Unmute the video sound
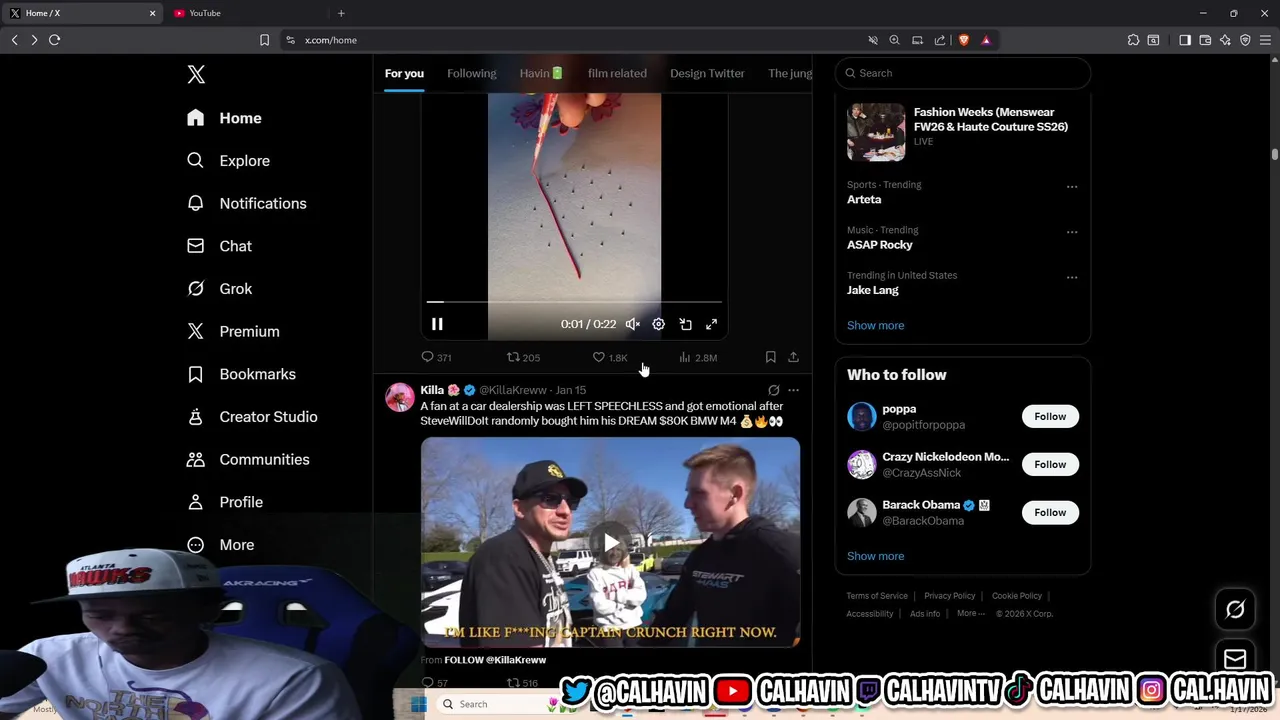 [x=633, y=324]
